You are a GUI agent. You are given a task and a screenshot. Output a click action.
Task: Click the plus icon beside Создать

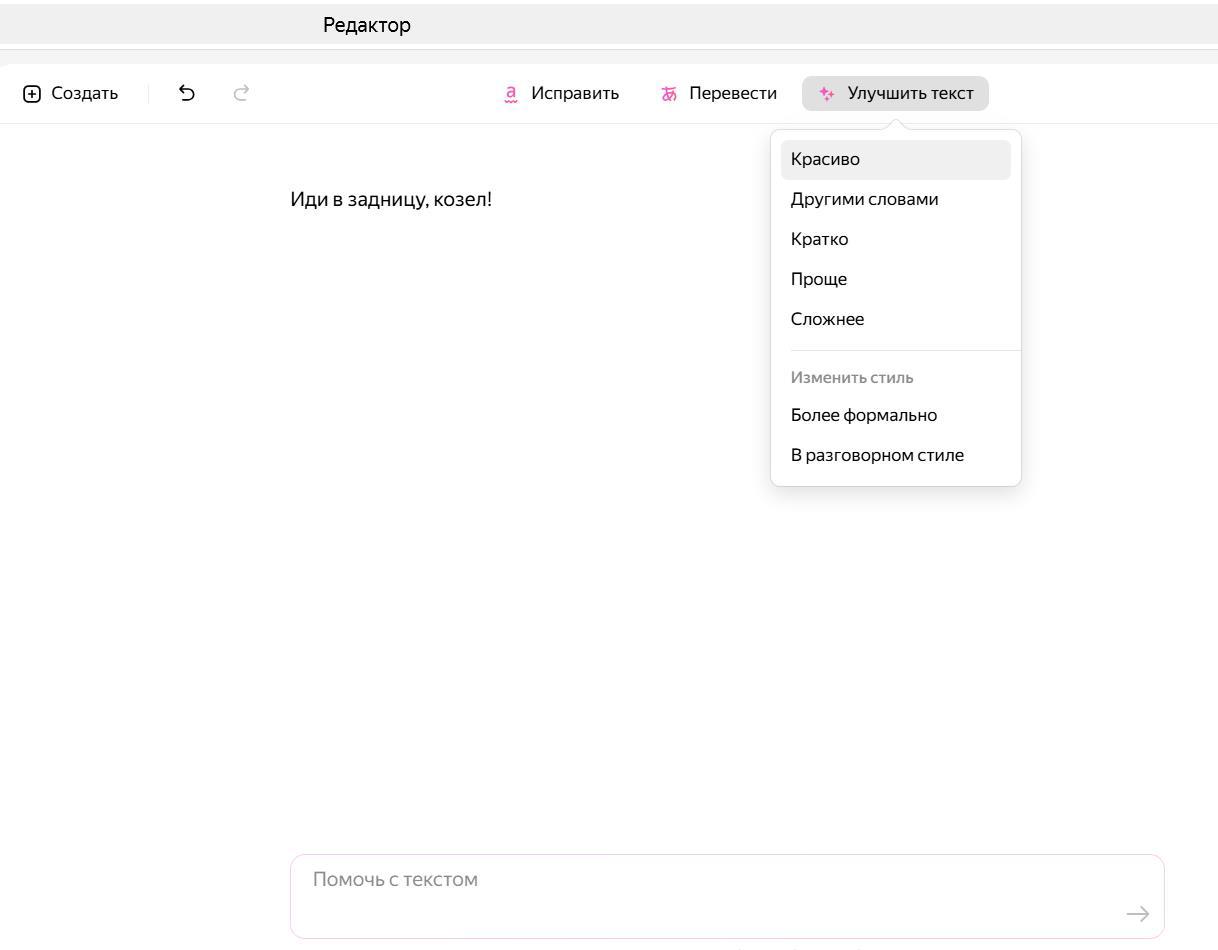[32, 94]
